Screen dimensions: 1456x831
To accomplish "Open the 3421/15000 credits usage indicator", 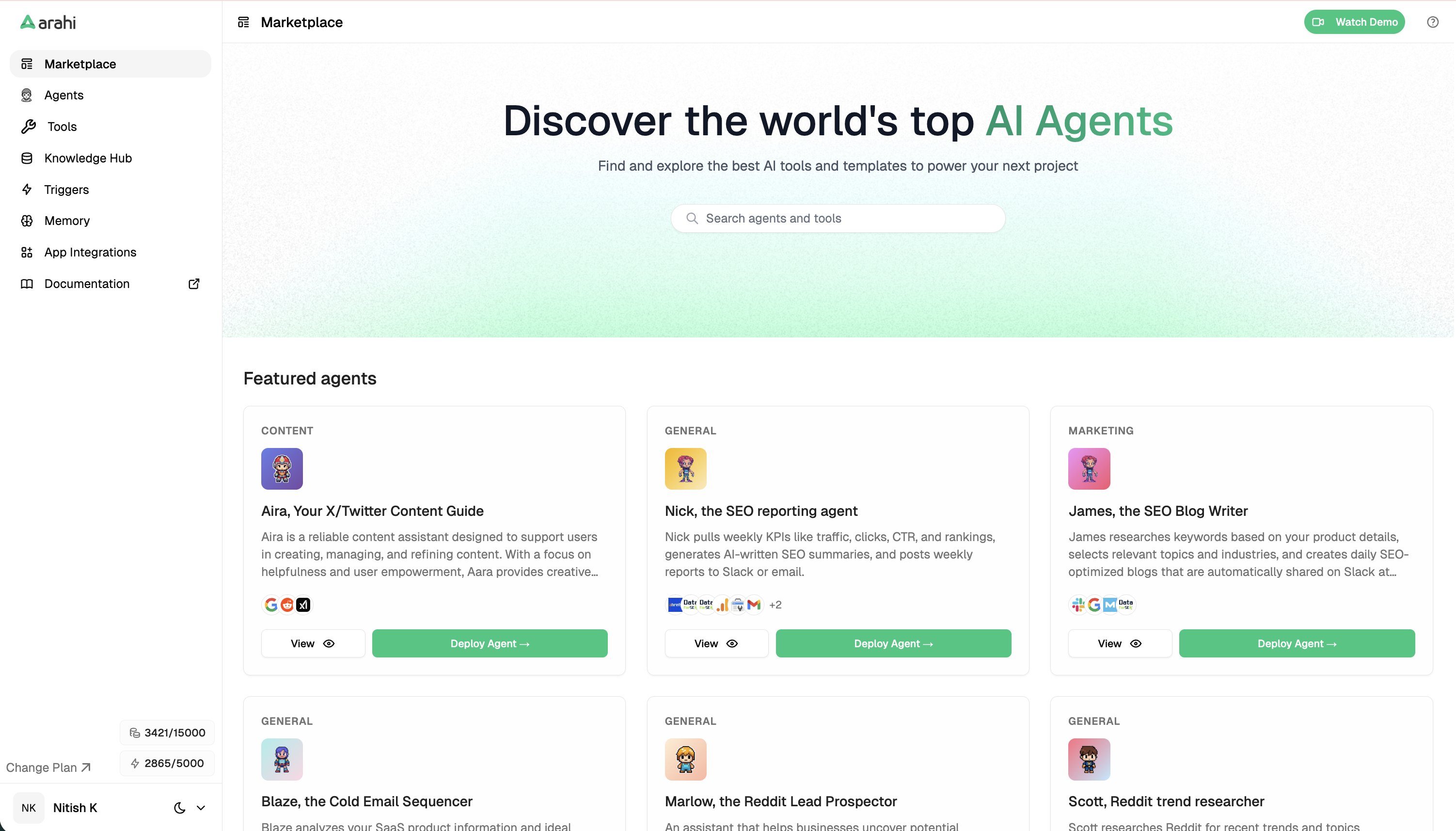I will (167, 733).
